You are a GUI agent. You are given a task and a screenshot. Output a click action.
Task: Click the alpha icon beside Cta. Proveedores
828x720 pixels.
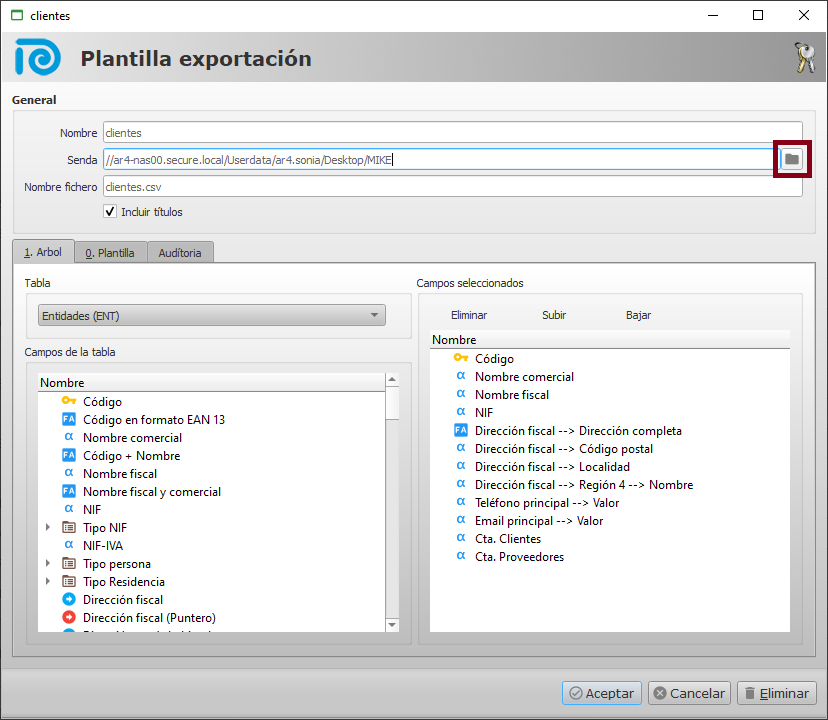[461, 557]
